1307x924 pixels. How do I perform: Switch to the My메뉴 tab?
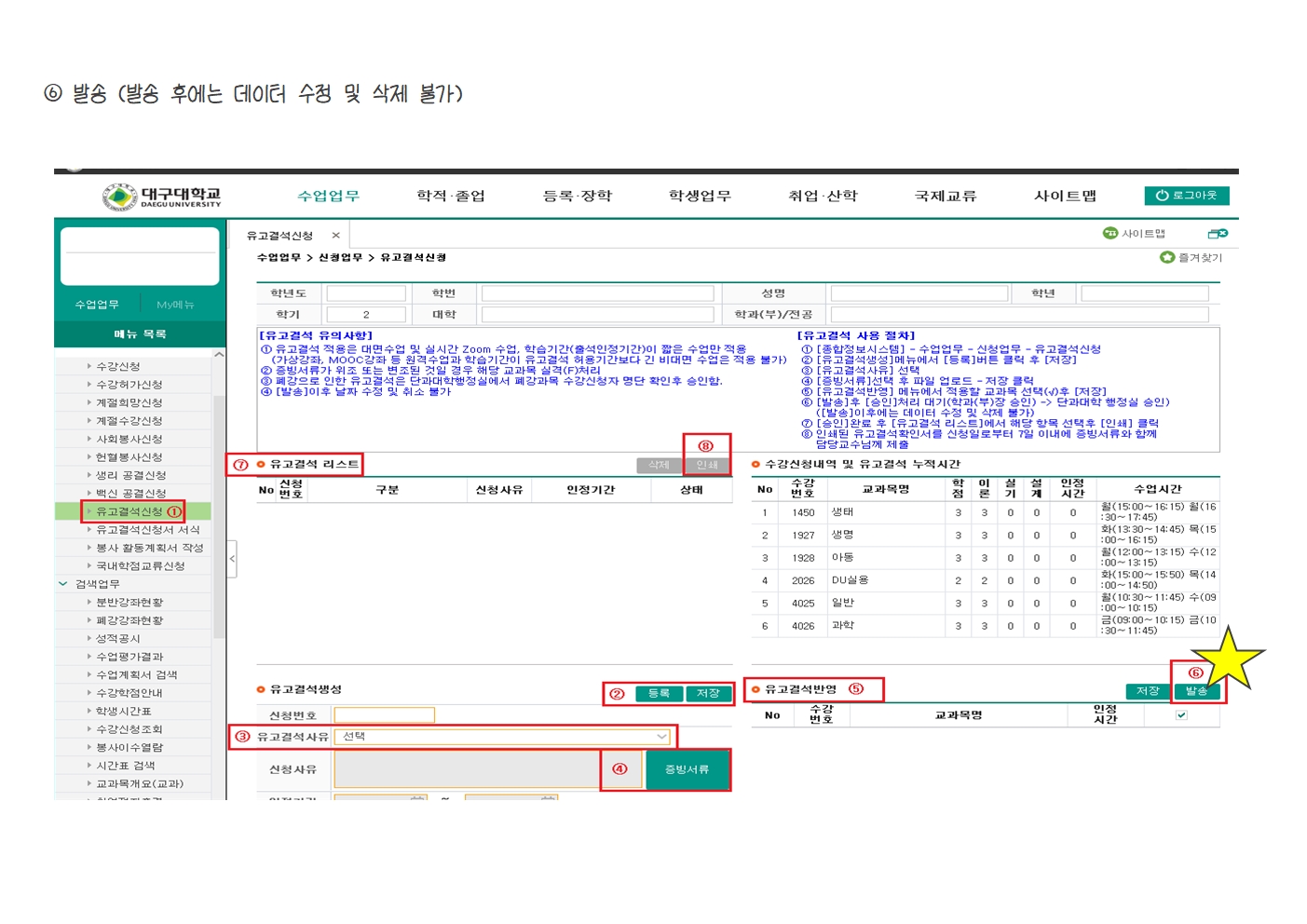click(175, 305)
